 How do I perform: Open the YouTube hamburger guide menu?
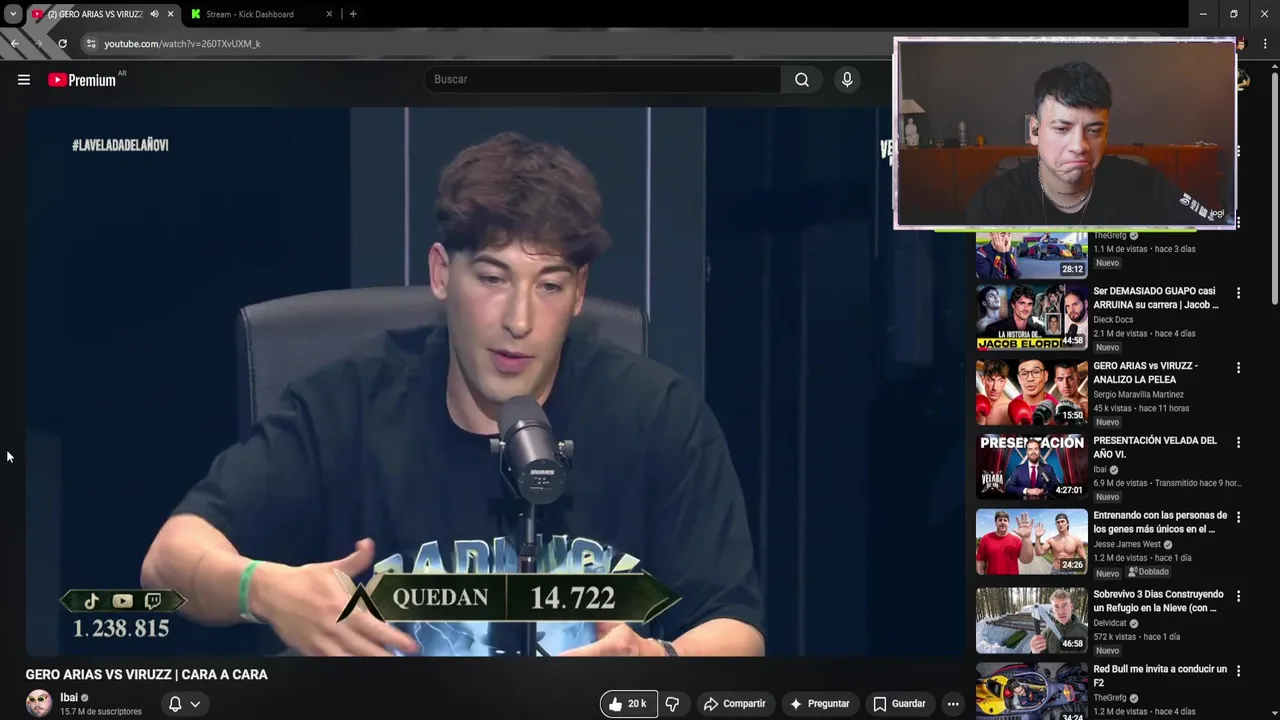point(24,80)
